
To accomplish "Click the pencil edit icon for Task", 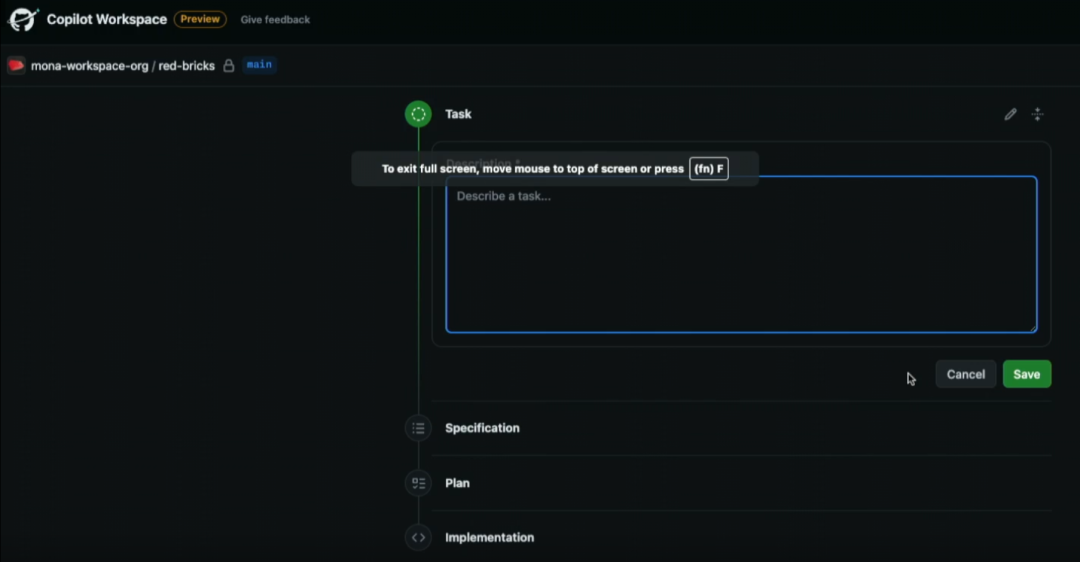I will click(1010, 114).
